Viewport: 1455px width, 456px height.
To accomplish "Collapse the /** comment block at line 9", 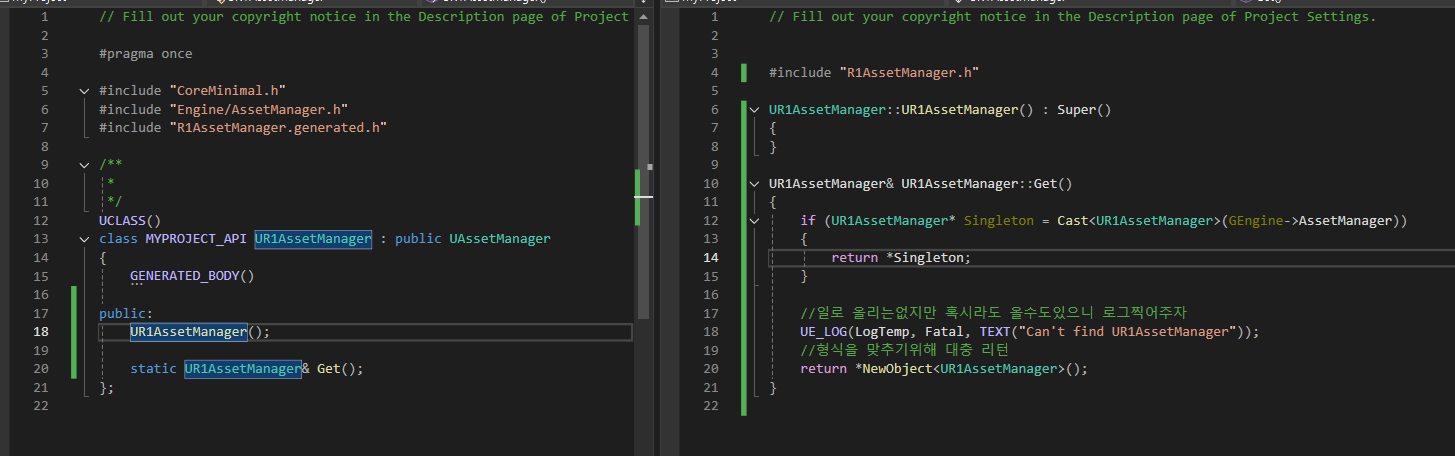I will coord(84,165).
